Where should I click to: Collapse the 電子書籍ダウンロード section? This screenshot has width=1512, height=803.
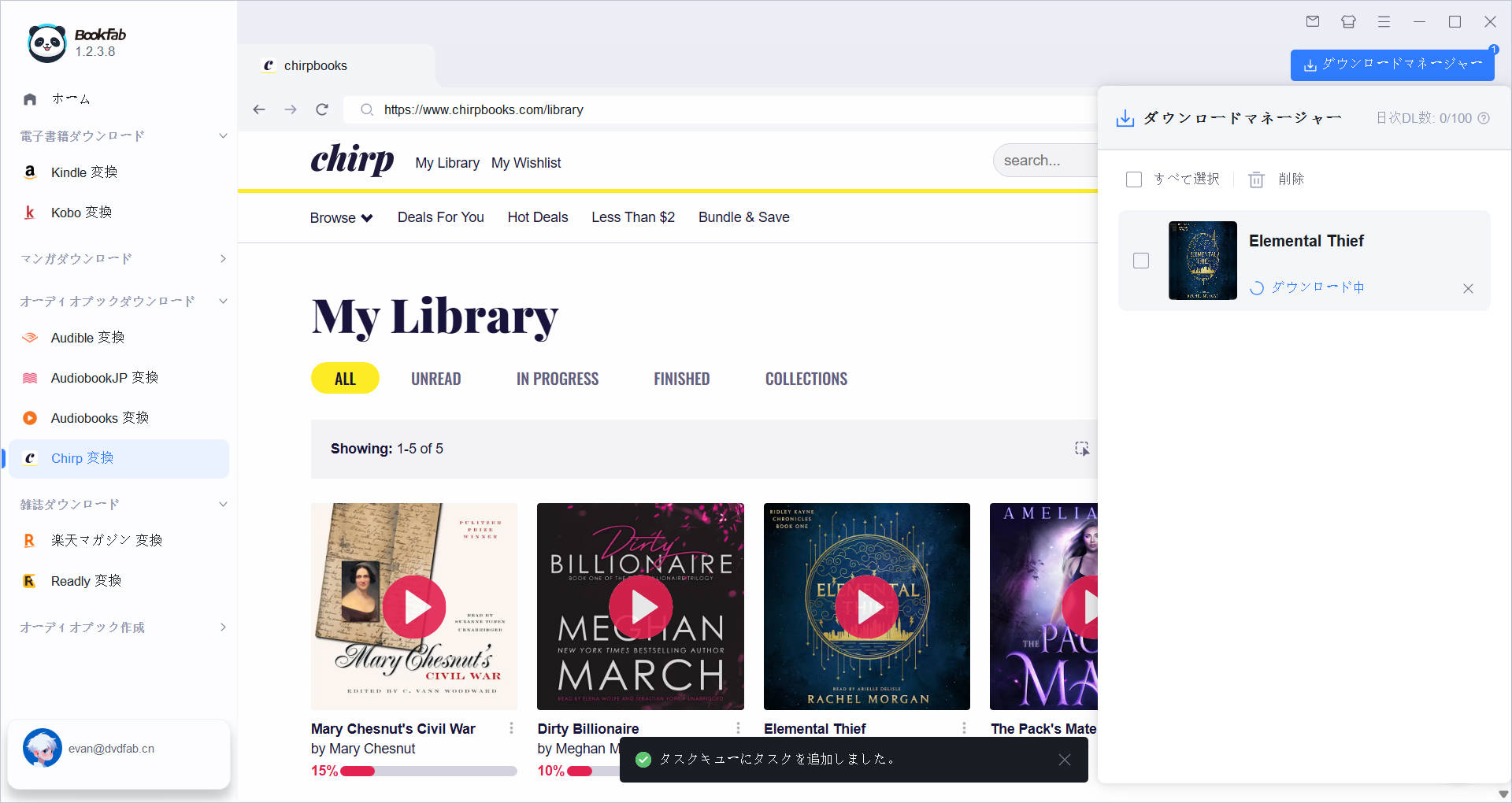tap(223, 136)
